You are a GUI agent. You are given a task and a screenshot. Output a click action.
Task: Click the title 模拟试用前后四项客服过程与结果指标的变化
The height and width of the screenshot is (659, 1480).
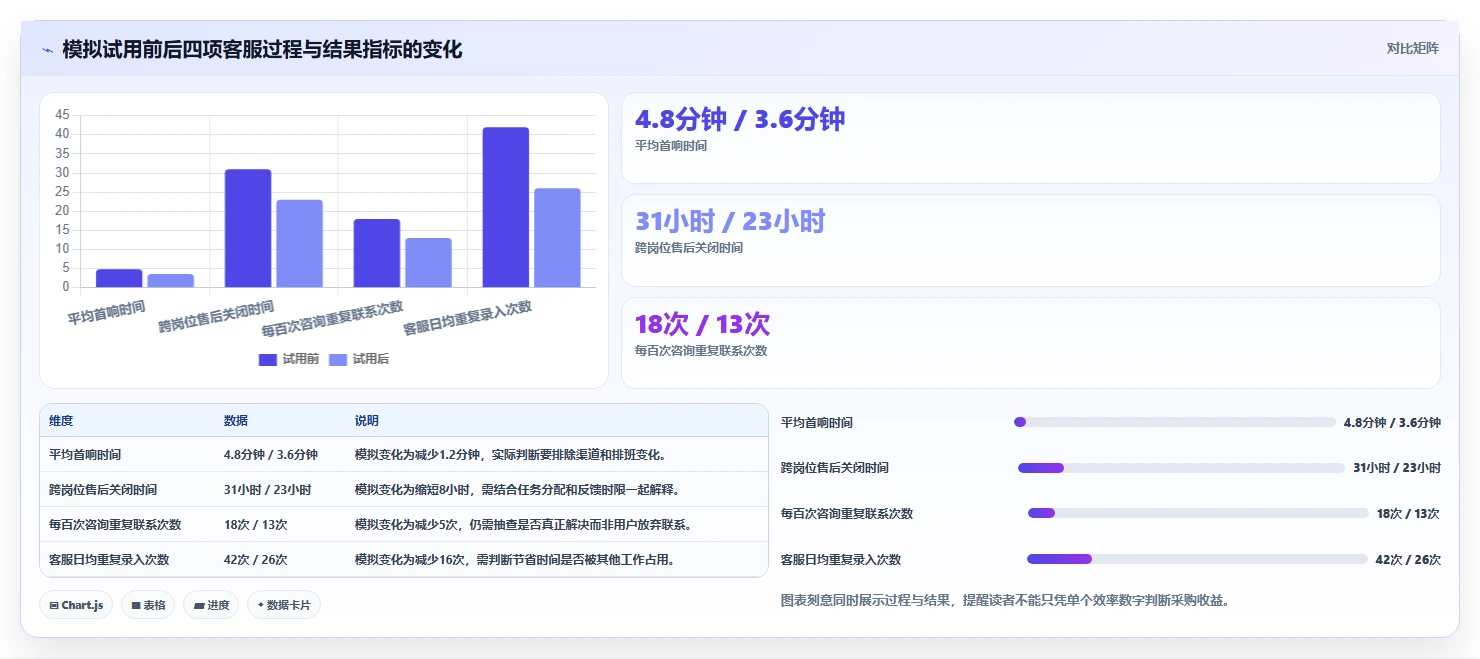(262, 50)
